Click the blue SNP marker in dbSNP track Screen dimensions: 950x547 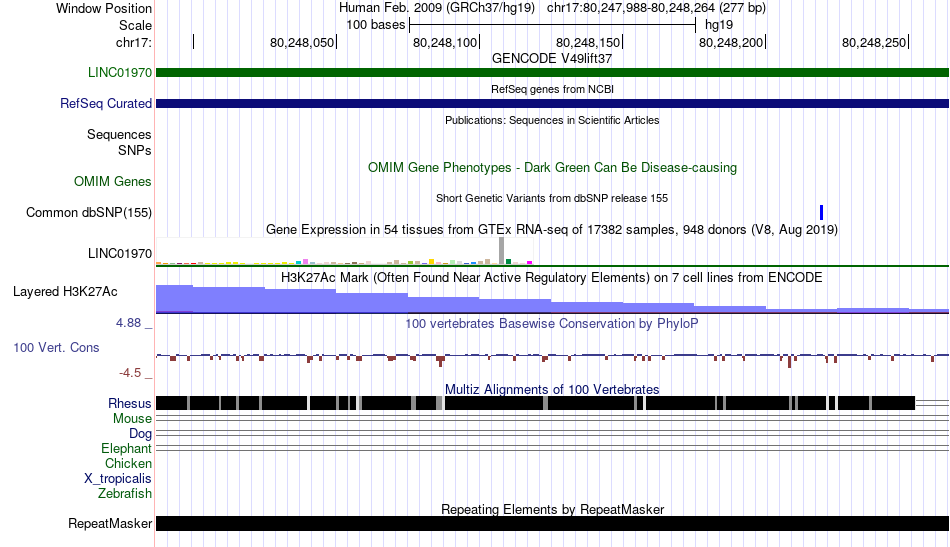[822, 213]
